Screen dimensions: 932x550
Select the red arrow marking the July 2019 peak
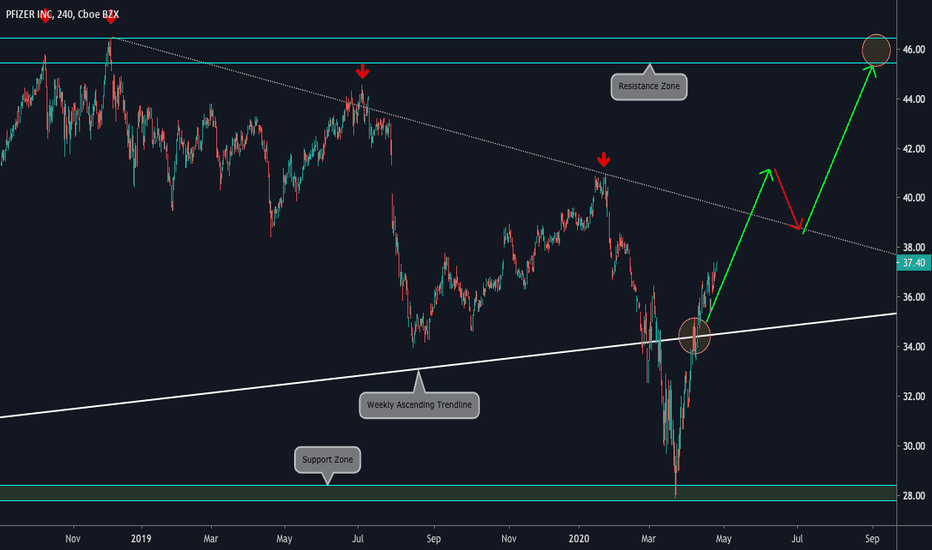click(363, 72)
